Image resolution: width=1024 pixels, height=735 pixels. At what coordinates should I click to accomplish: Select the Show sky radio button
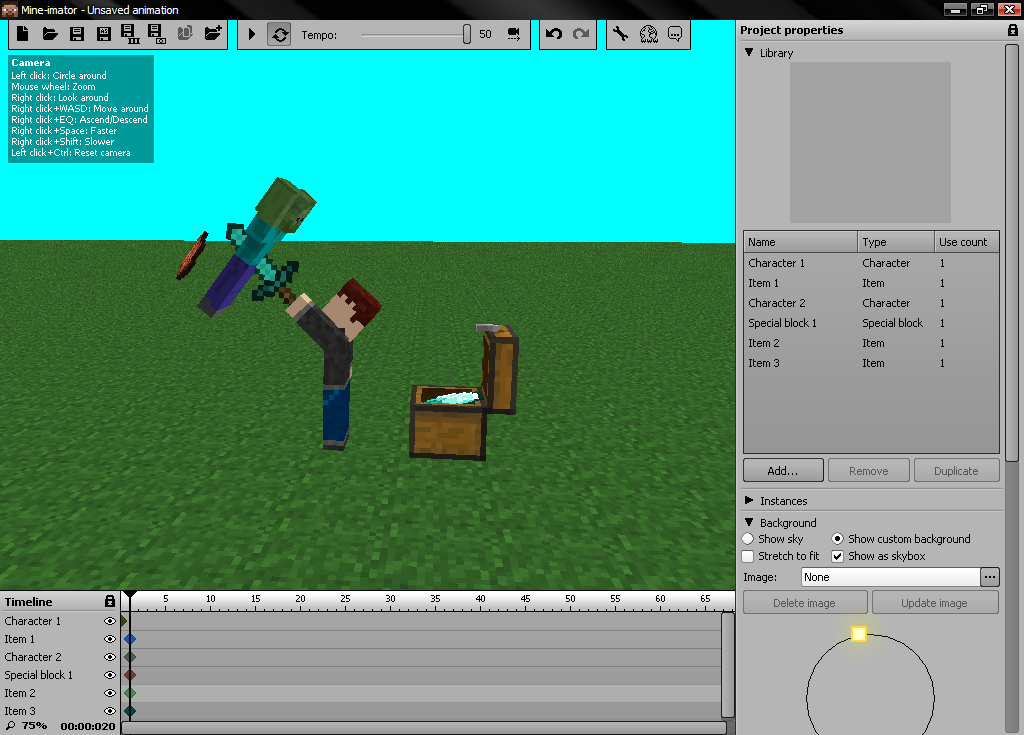click(748, 539)
